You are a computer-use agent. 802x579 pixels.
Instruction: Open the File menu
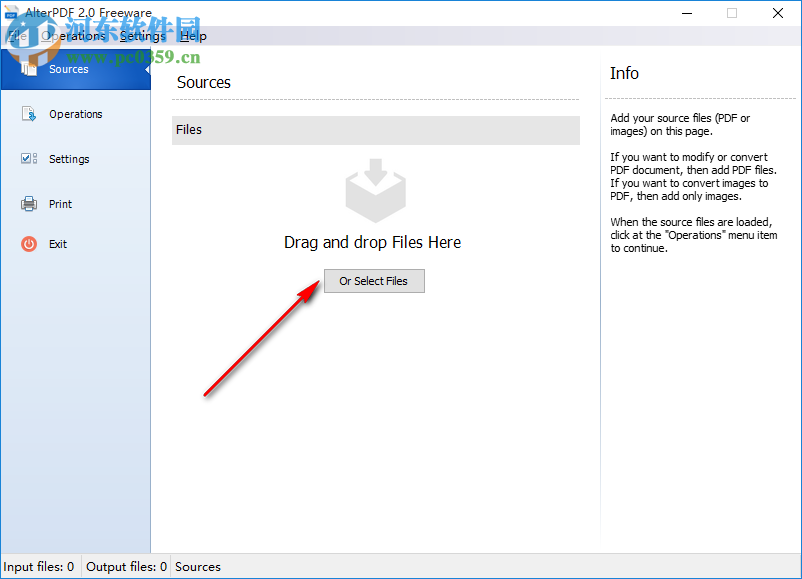pos(16,35)
